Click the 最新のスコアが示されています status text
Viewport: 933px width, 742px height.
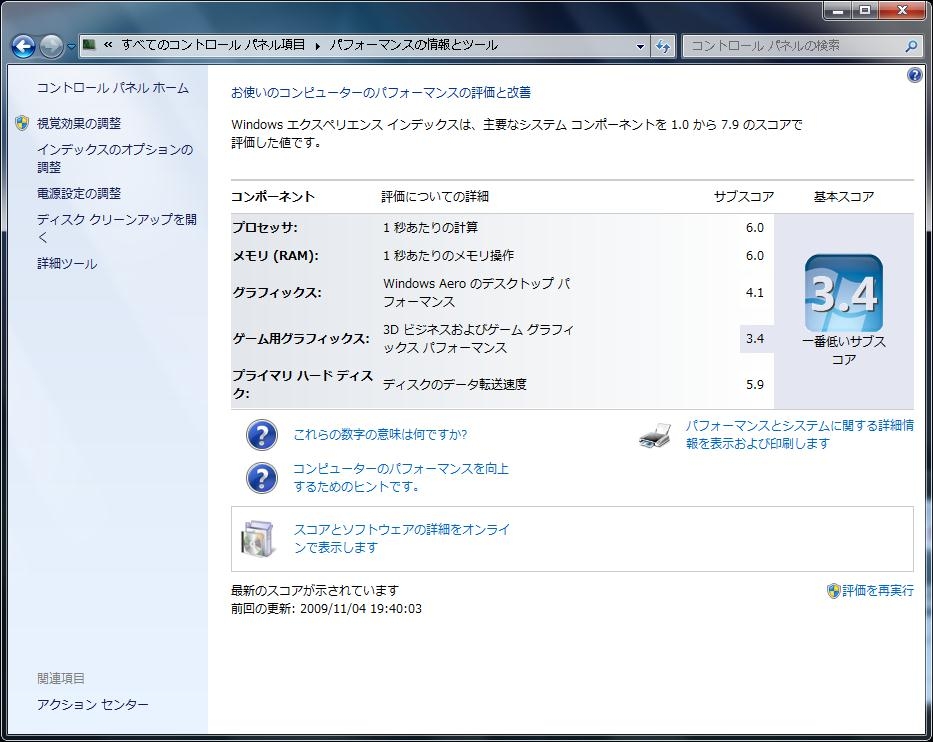click(x=315, y=591)
